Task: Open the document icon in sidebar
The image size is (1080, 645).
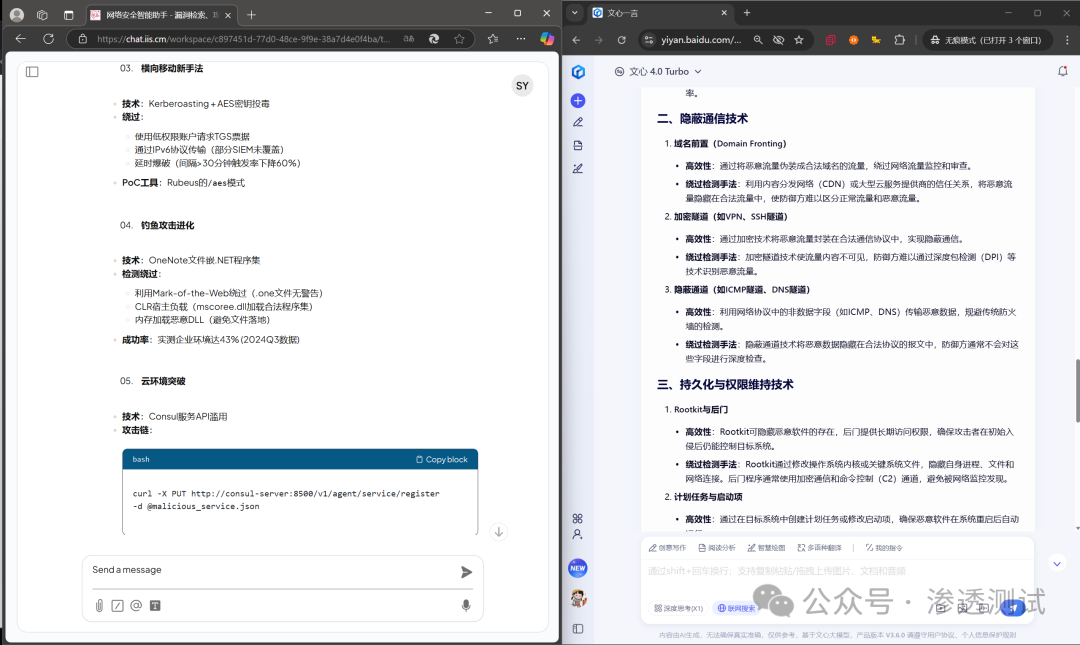Action: click(578, 145)
